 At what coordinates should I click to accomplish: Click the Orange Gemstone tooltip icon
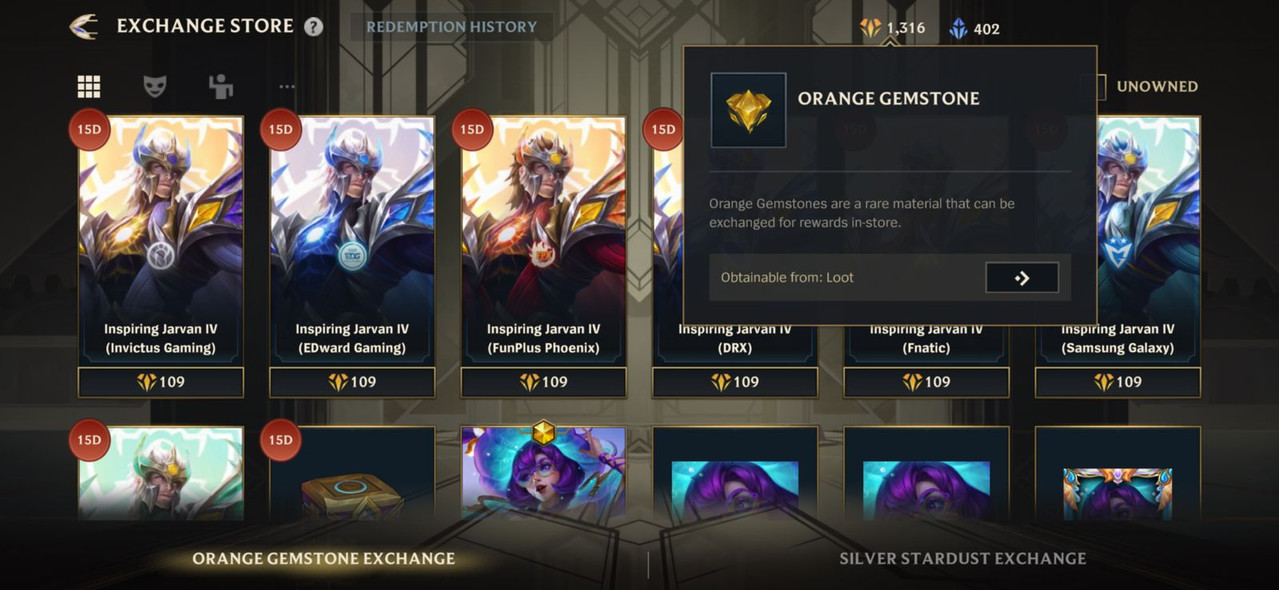point(748,110)
